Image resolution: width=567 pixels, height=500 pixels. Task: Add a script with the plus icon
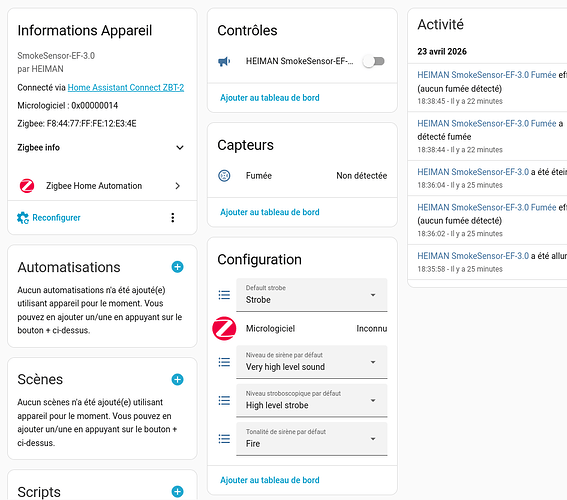(x=177, y=492)
